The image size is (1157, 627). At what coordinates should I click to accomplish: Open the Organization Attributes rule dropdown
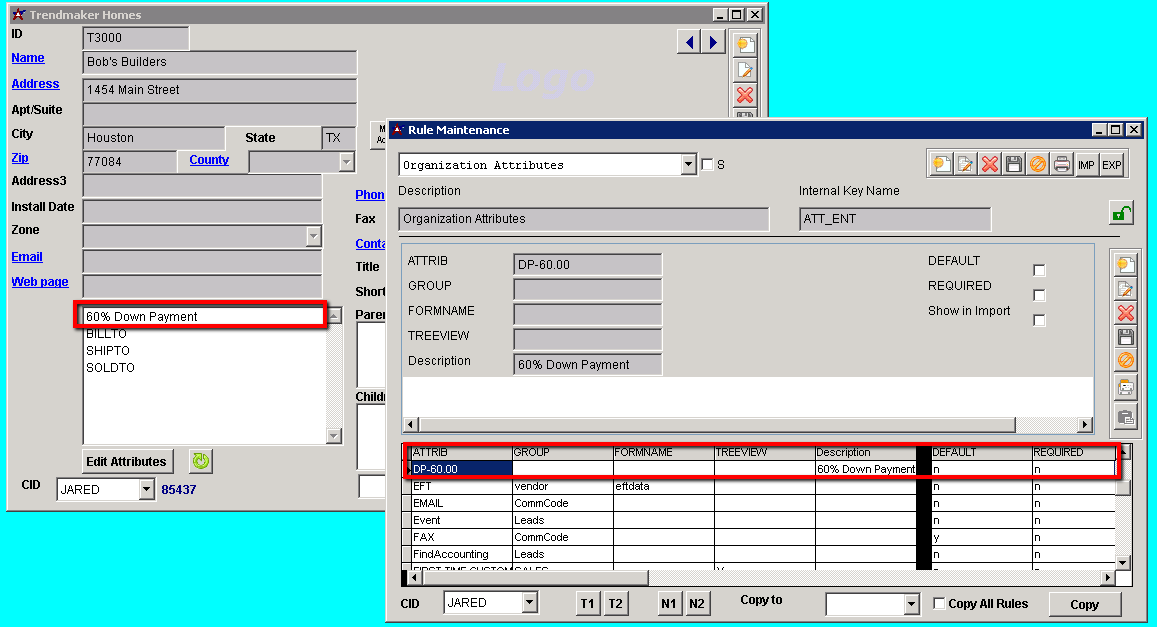[688, 165]
